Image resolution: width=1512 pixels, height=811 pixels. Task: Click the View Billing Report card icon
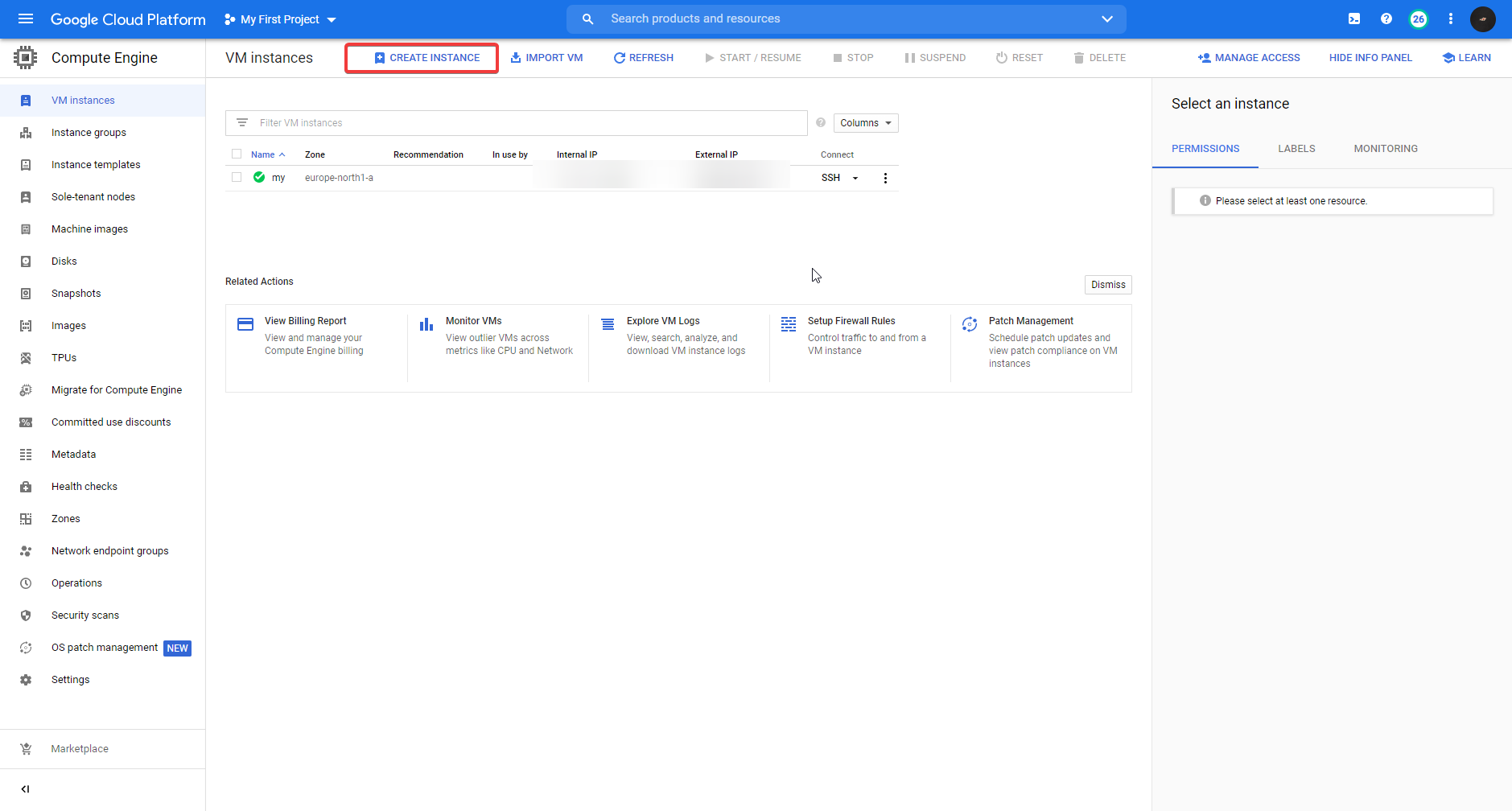pyautogui.click(x=245, y=324)
